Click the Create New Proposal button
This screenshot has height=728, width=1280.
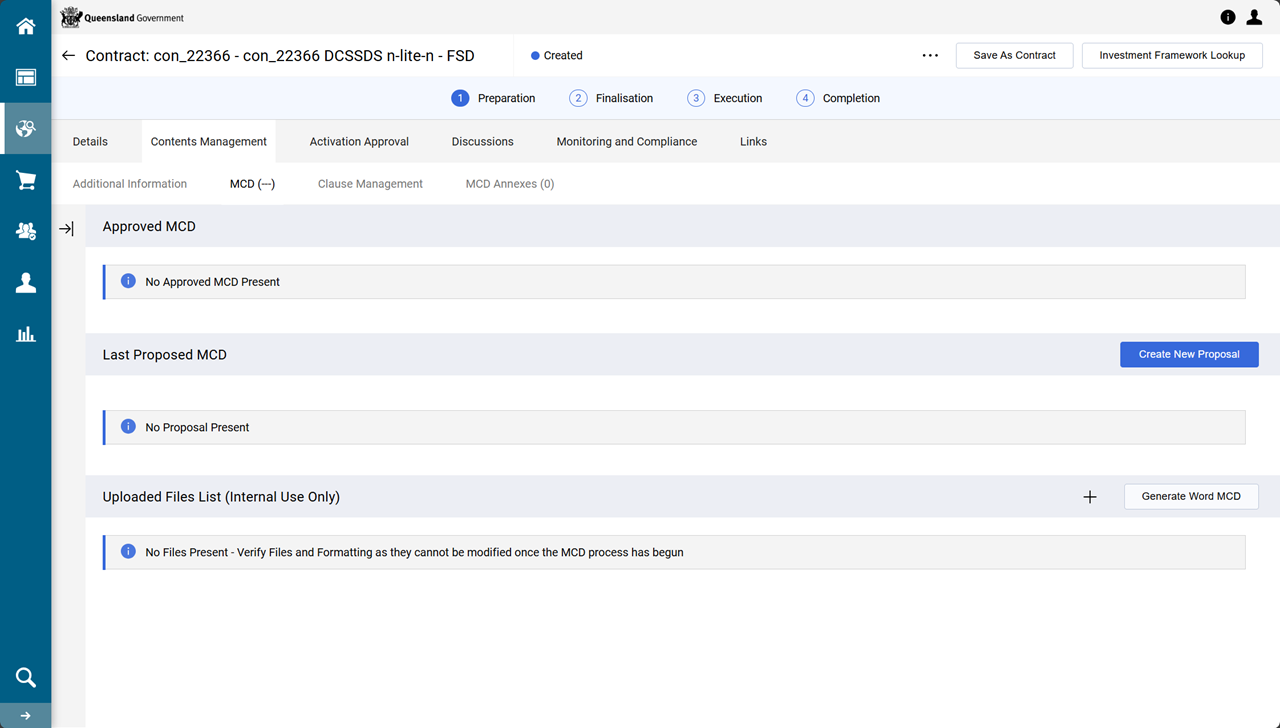[1189, 355]
